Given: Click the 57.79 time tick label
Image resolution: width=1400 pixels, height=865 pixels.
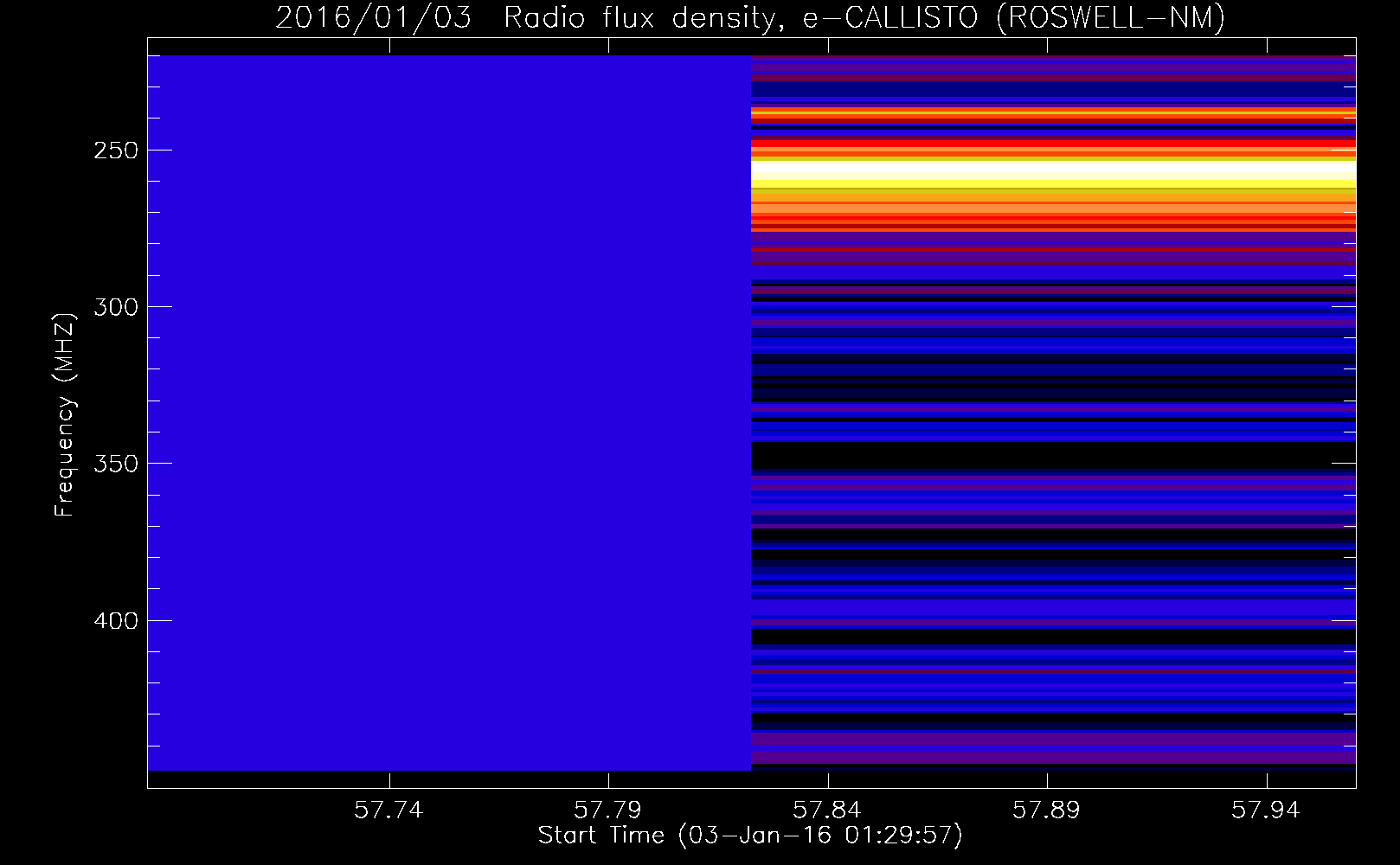Looking at the screenshot, I should [x=608, y=810].
